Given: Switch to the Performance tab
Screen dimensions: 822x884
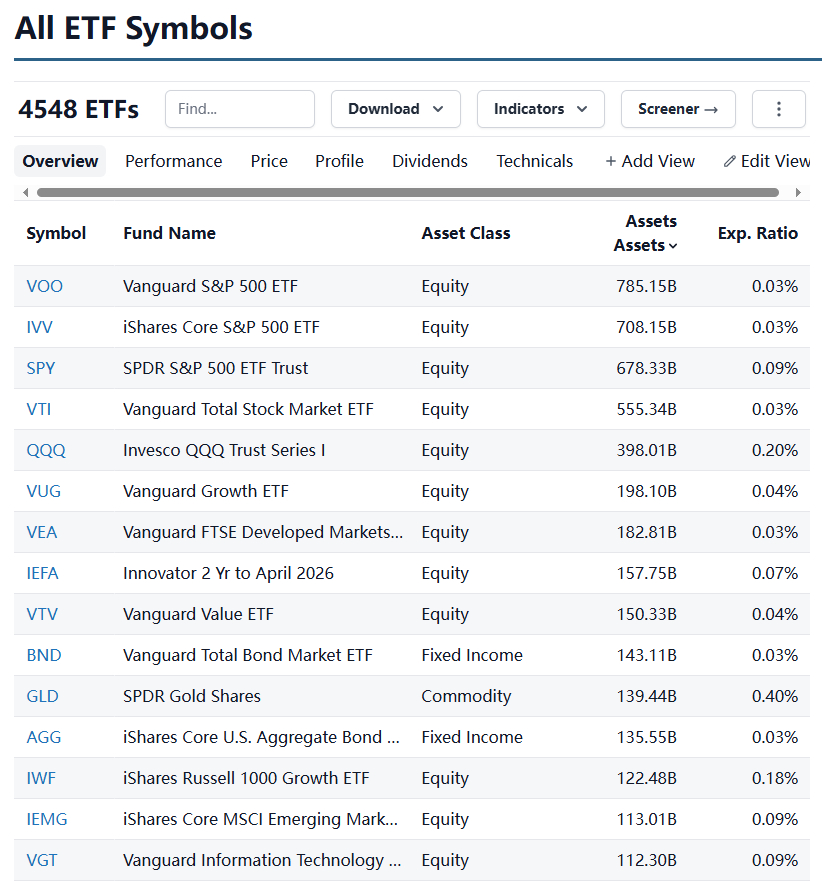Looking at the screenshot, I should pyautogui.click(x=174, y=161).
